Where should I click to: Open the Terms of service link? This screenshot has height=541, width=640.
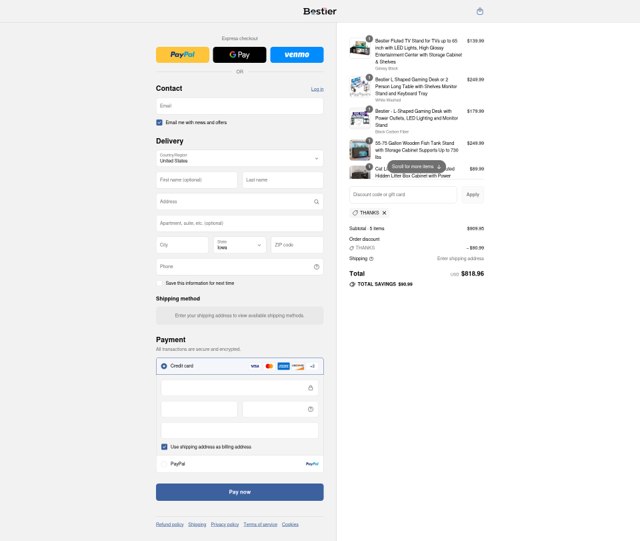click(x=260, y=525)
